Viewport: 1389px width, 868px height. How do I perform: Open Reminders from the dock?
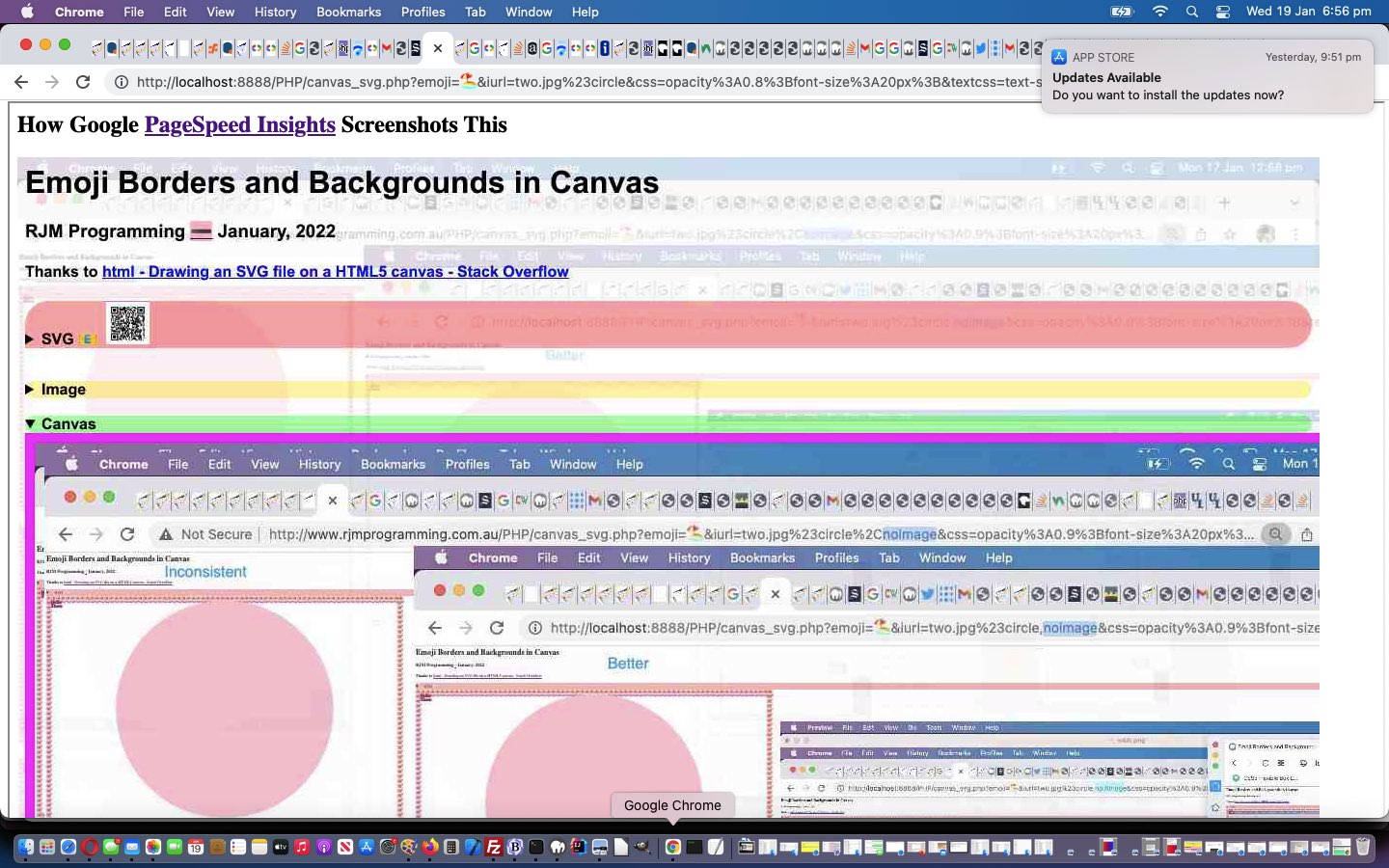click(238, 848)
